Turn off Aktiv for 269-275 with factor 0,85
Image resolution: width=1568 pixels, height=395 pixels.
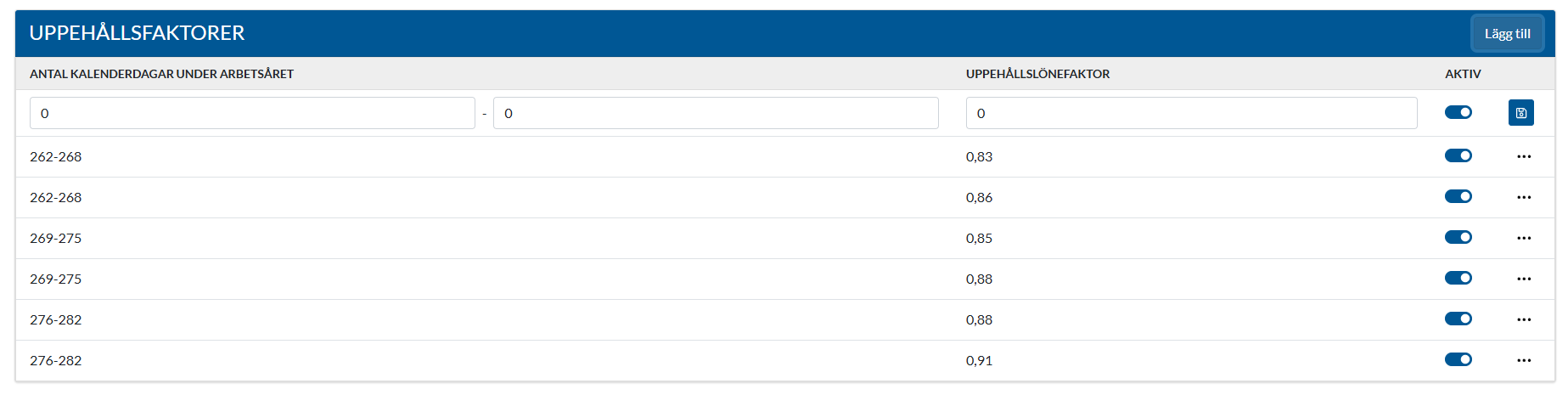point(1458,237)
